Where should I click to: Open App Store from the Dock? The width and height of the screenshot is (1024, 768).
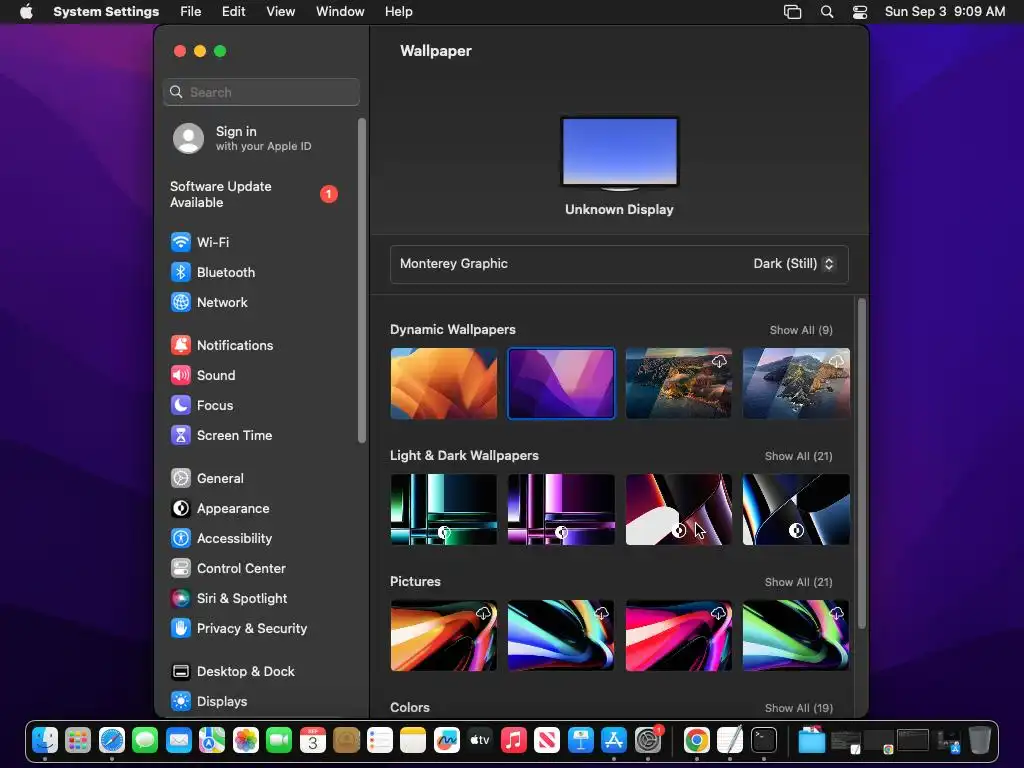(614, 741)
